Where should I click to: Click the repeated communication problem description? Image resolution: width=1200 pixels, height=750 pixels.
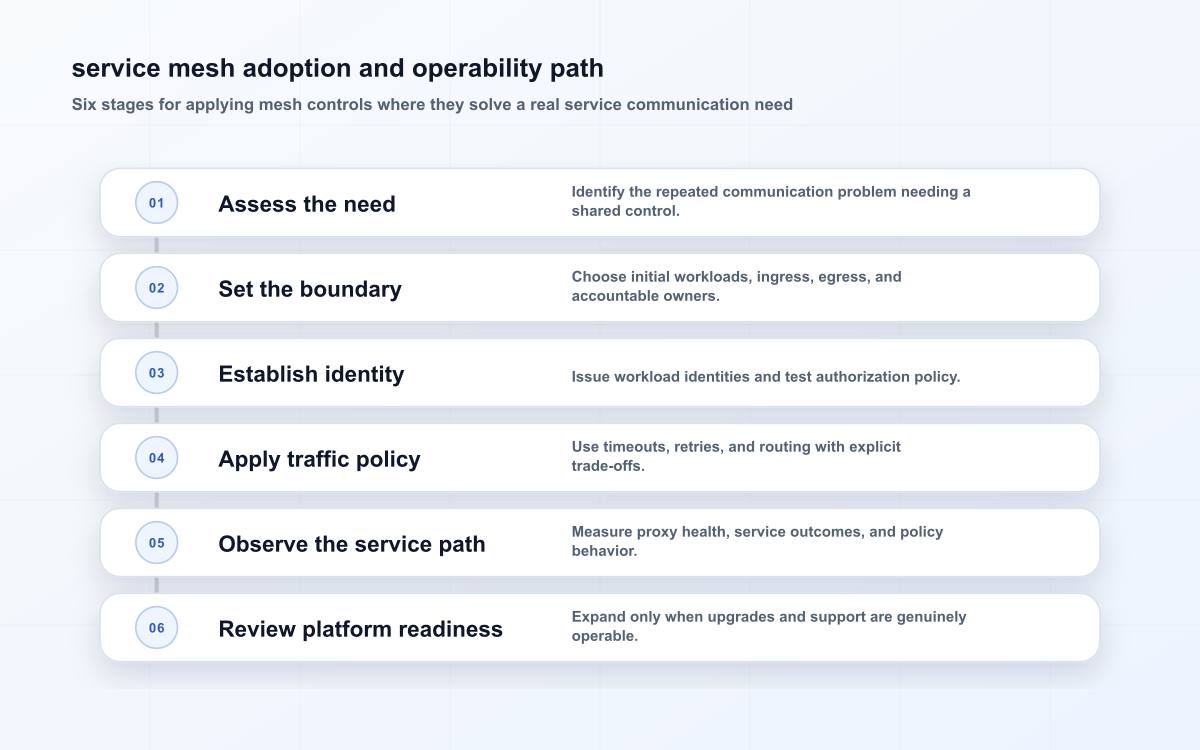coord(771,201)
